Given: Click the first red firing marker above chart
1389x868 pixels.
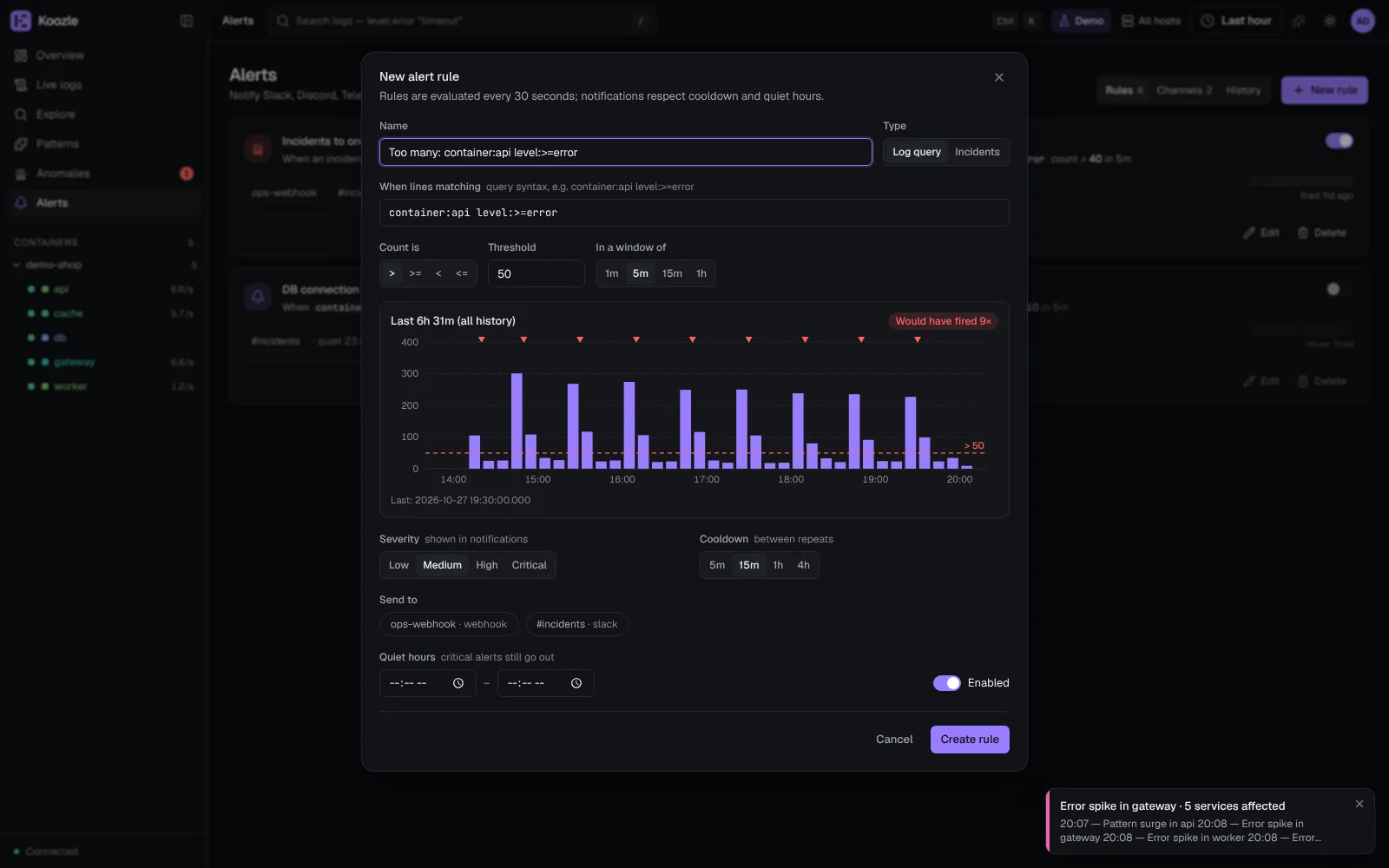Looking at the screenshot, I should click(482, 339).
